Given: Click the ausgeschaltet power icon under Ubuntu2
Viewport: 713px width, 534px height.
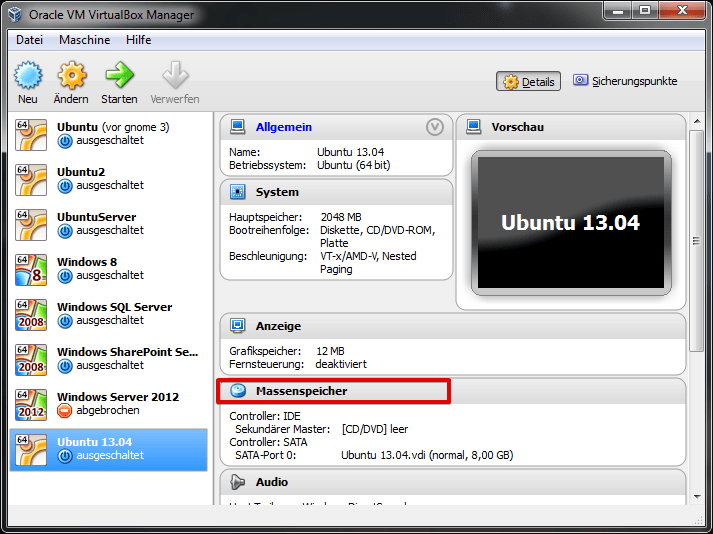Looking at the screenshot, I should (65, 186).
